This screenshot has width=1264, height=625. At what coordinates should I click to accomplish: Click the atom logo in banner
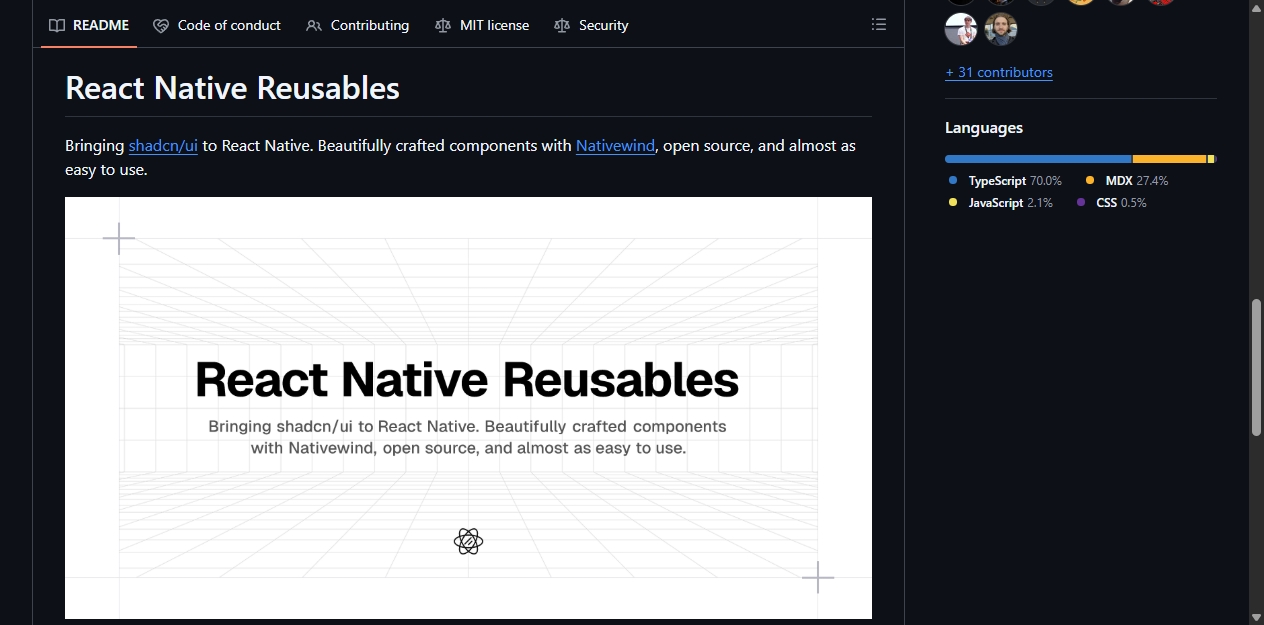(x=468, y=541)
